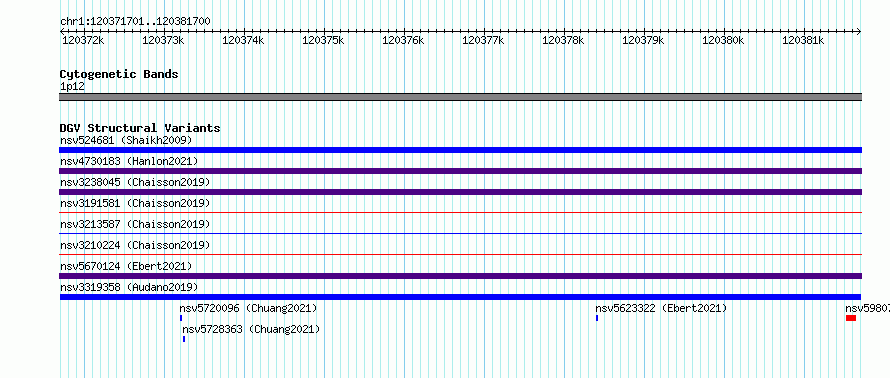Open variant label nsv4730183 (Hanlon2021)

click(129, 161)
